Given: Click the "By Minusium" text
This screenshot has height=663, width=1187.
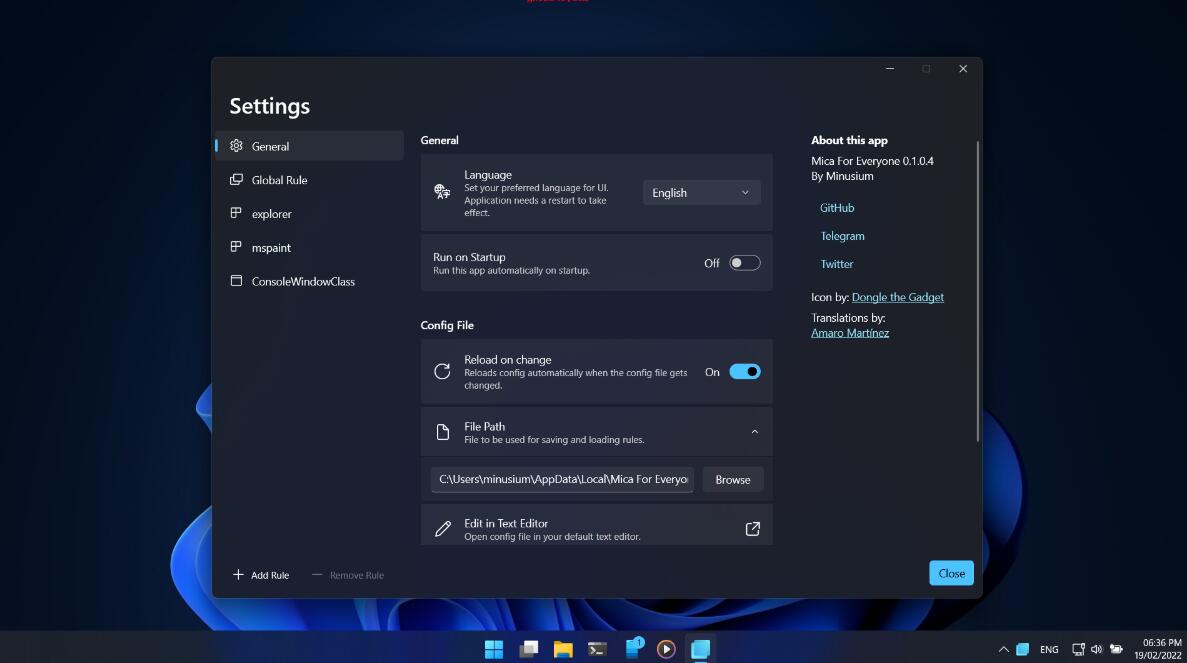Looking at the screenshot, I should (x=842, y=176).
